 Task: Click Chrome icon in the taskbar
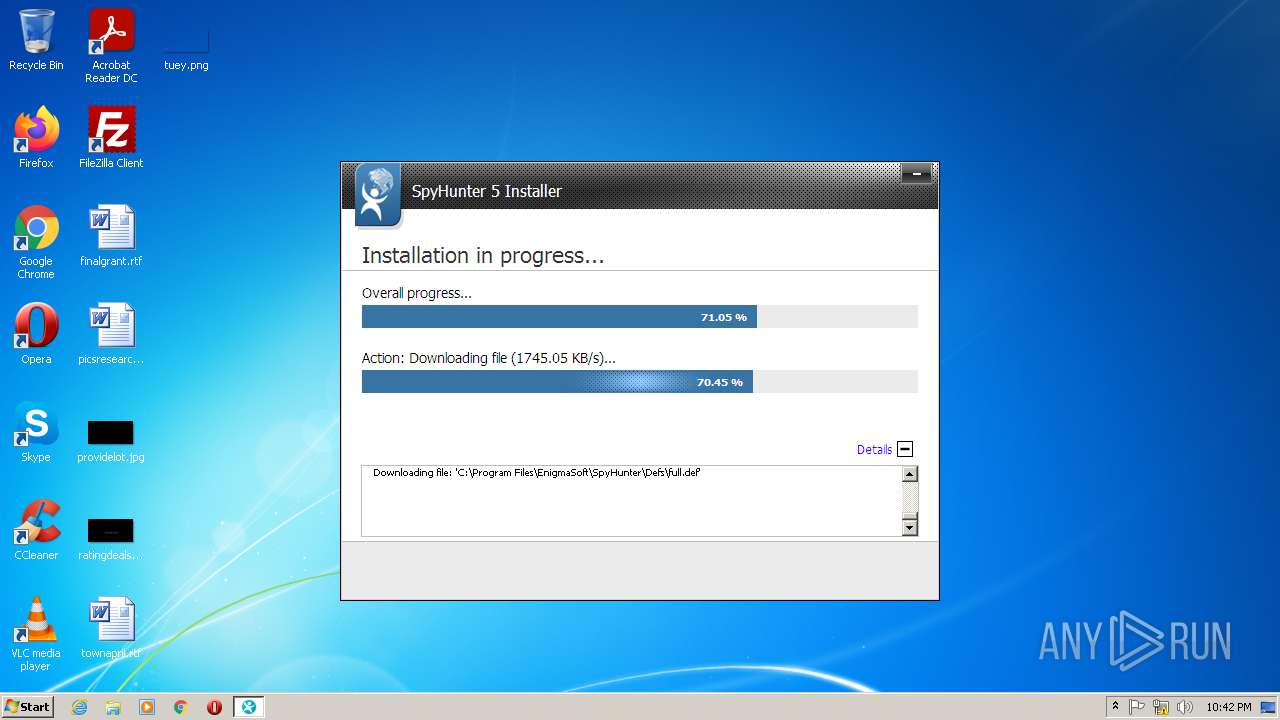[x=181, y=707]
